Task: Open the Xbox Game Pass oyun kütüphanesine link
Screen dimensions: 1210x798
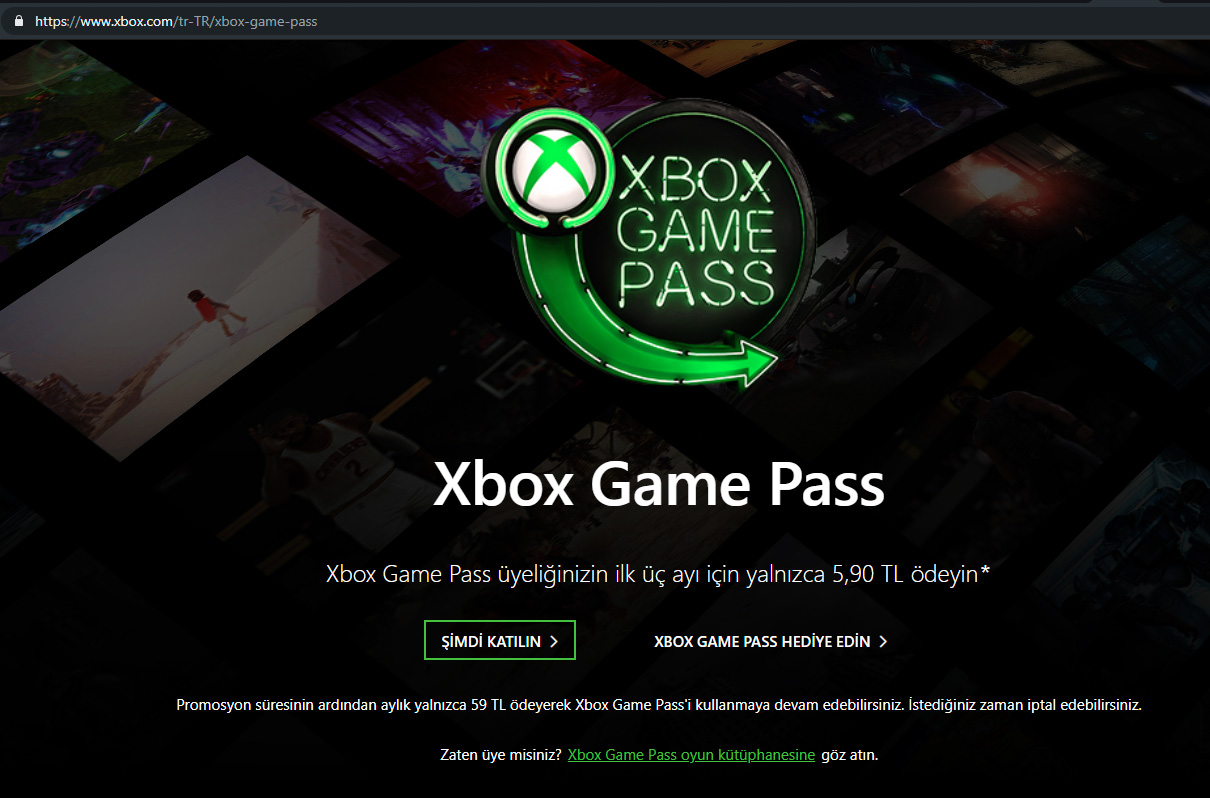Action: 691,755
